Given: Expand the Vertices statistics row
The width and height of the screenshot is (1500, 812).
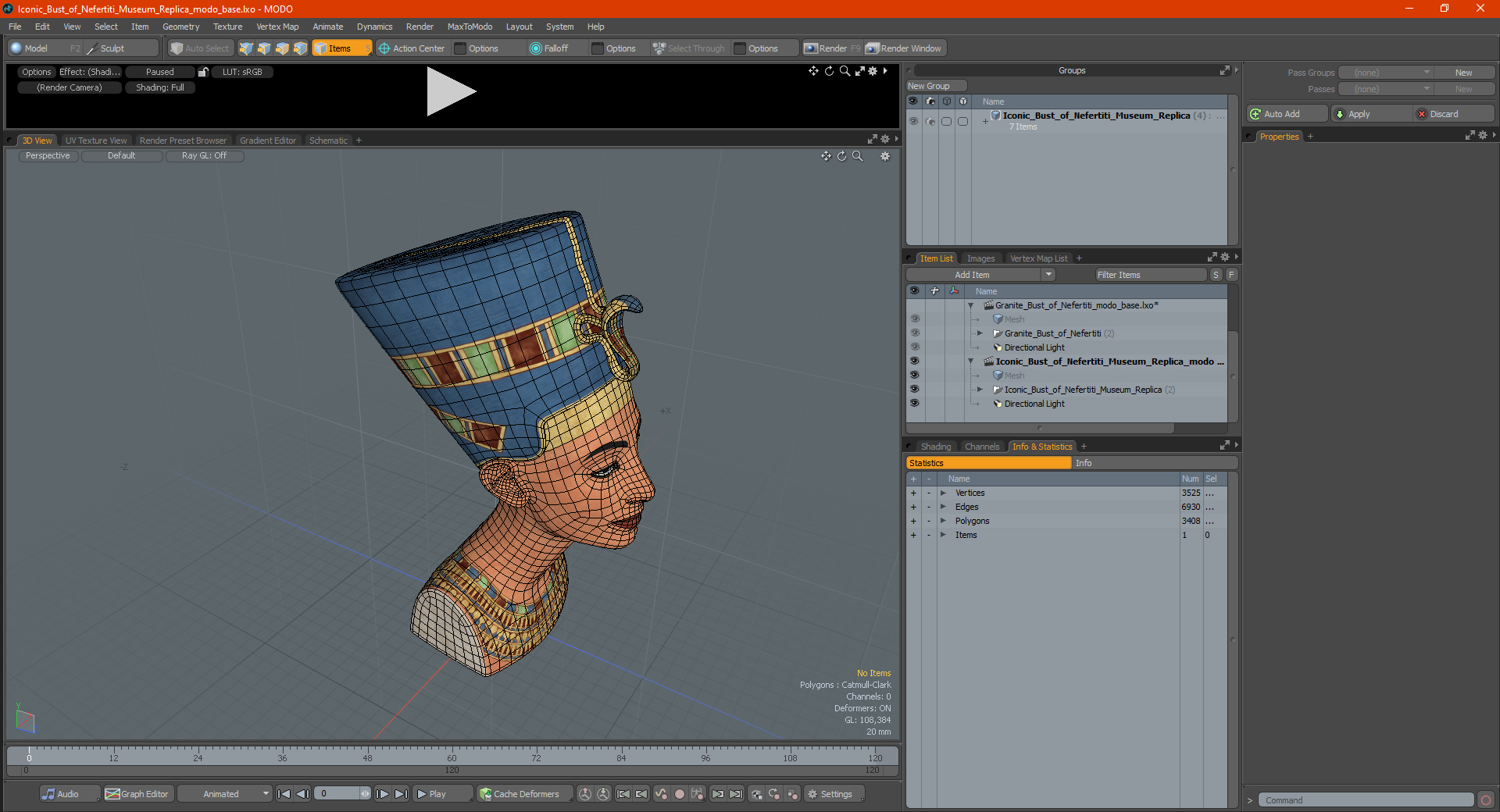Looking at the screenshot, I should tap(944, 493).
